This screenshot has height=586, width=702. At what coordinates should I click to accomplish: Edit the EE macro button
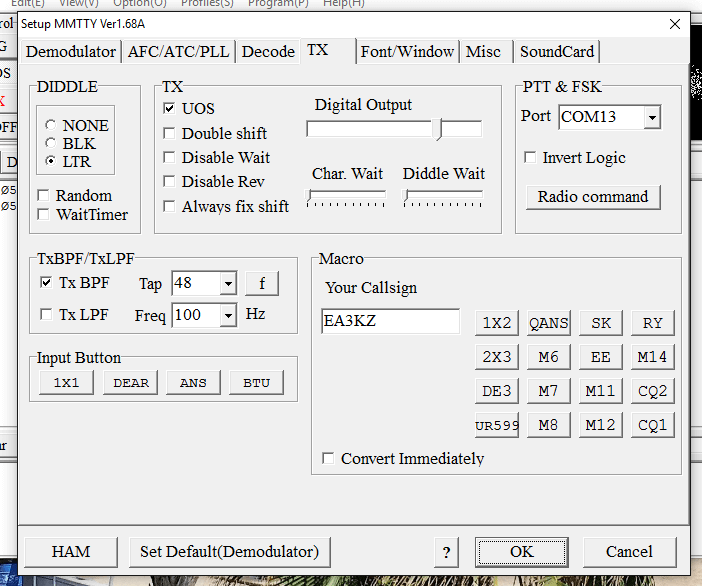pos(600,357)
